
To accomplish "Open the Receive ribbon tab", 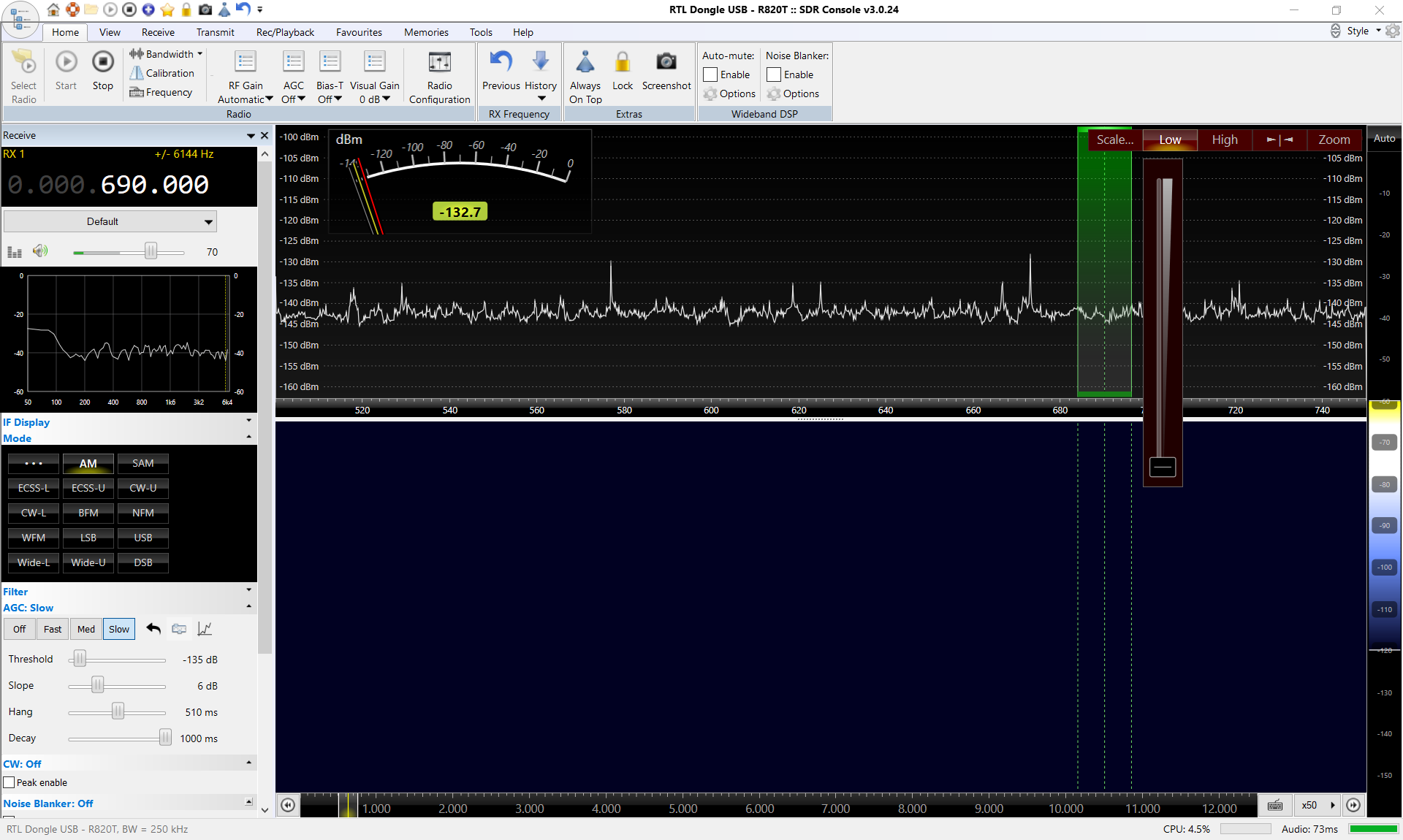I will [x=158, y=32].
